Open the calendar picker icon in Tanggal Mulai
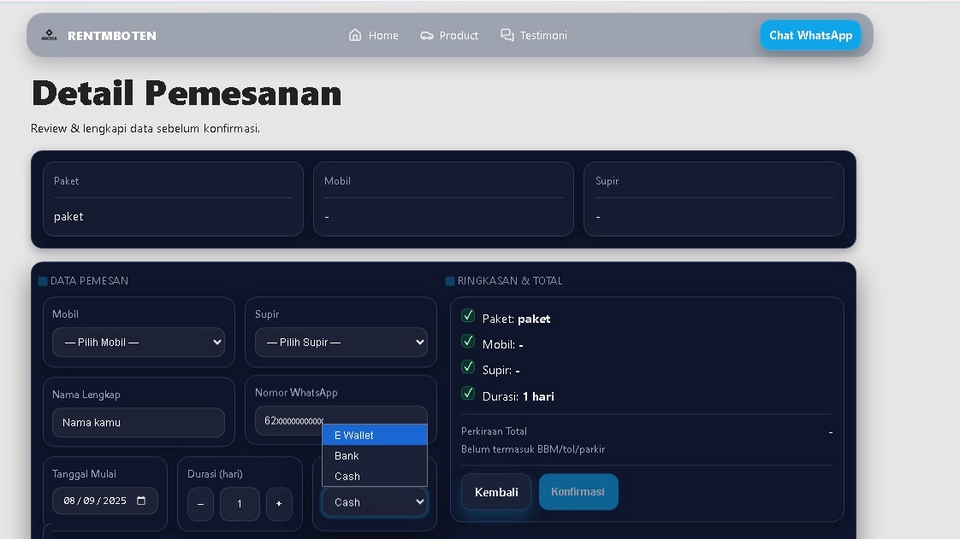960x539 pixels. point(141,500)
